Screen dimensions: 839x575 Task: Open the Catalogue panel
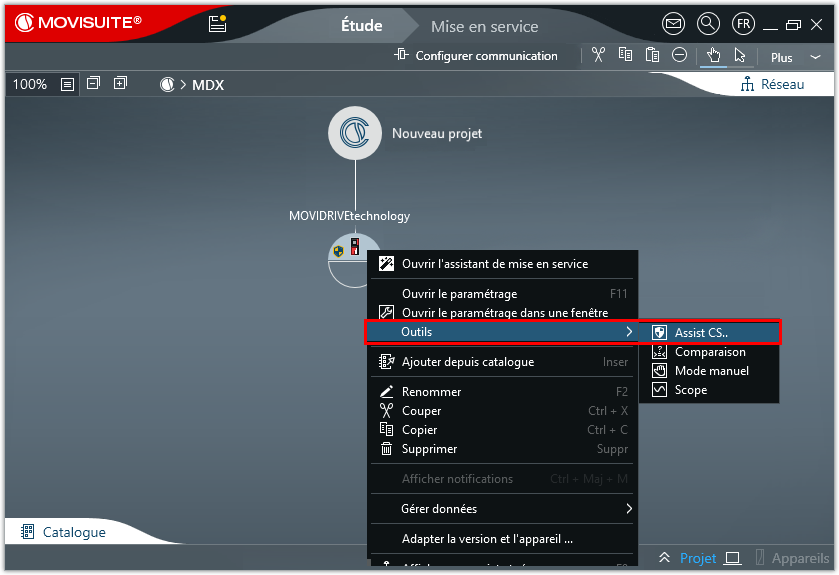click(63, 532)
